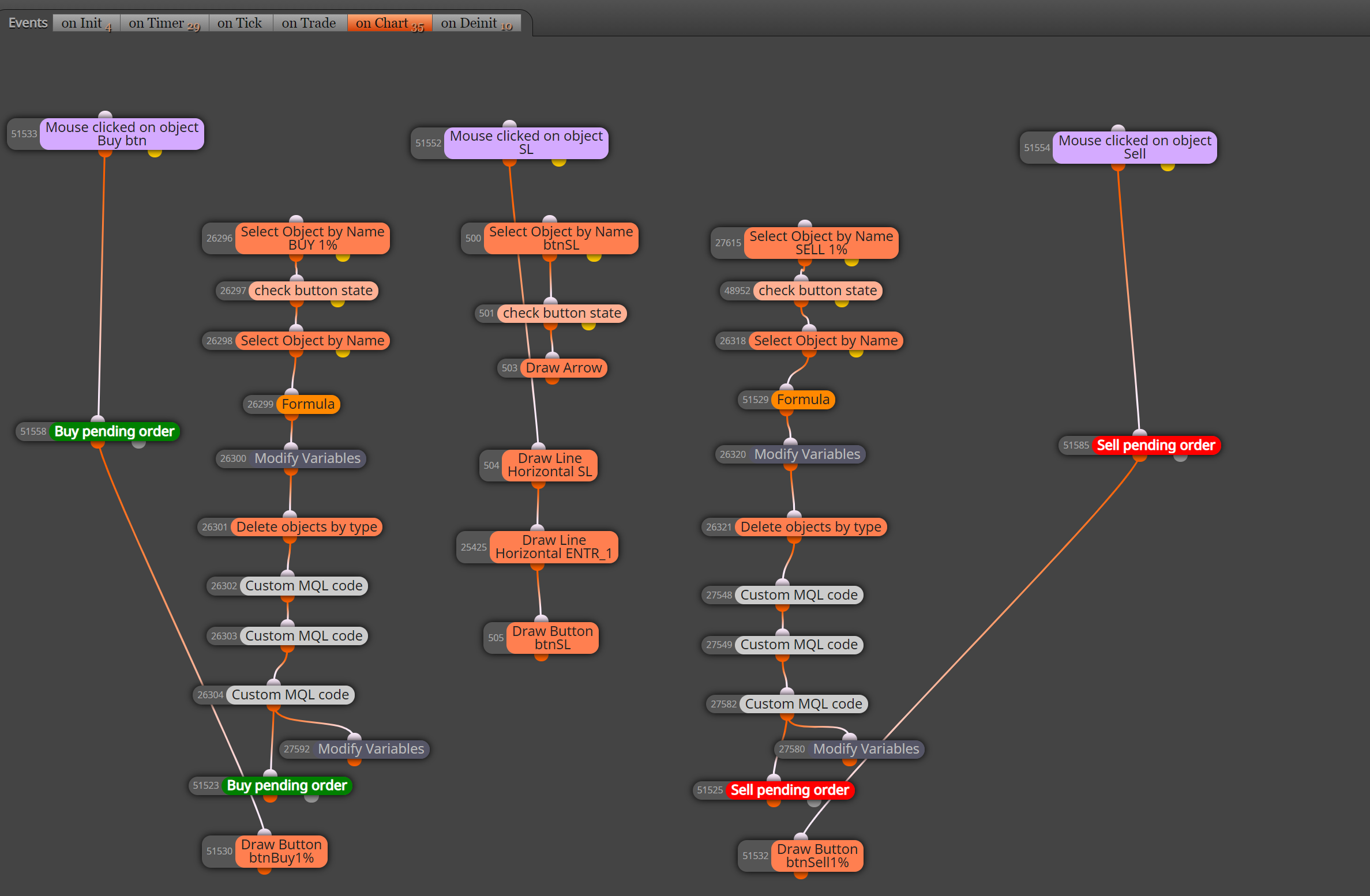Screen dimensions: 1370x896
Task: Select the Mouse clicked on object Sell block
Action: click(1135, 148)
